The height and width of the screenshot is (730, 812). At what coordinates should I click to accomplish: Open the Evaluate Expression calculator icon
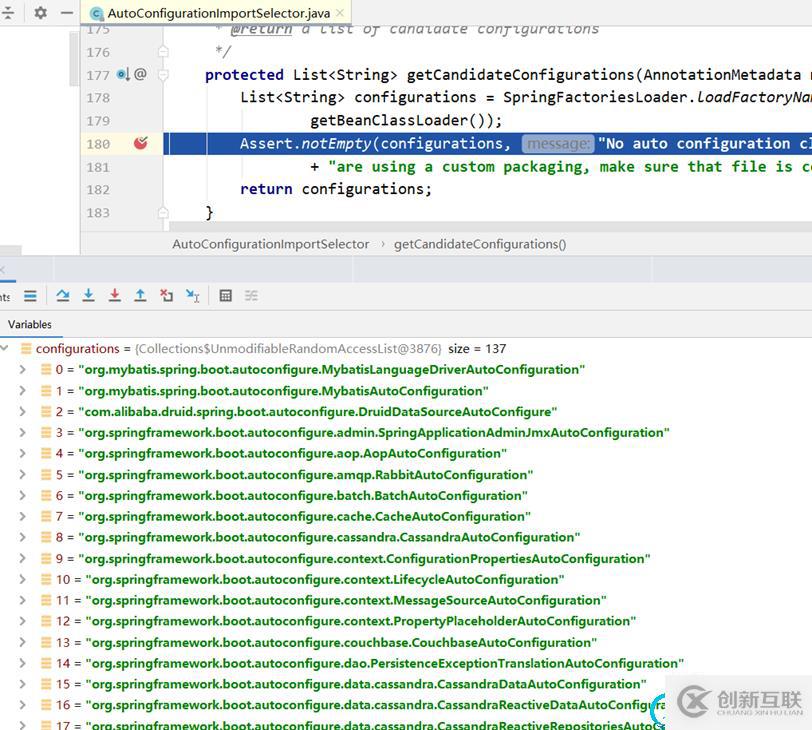click(225, 295)
